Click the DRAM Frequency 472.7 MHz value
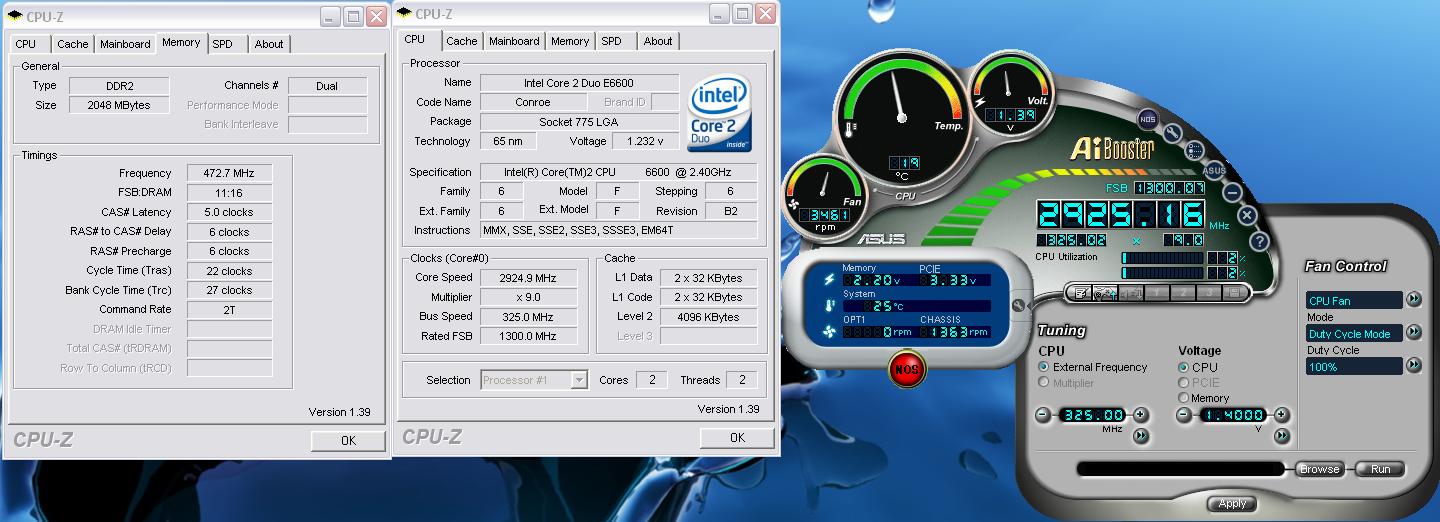Image resolution: width=1440 pixels, height=522 pixels. tap(229, 173)
